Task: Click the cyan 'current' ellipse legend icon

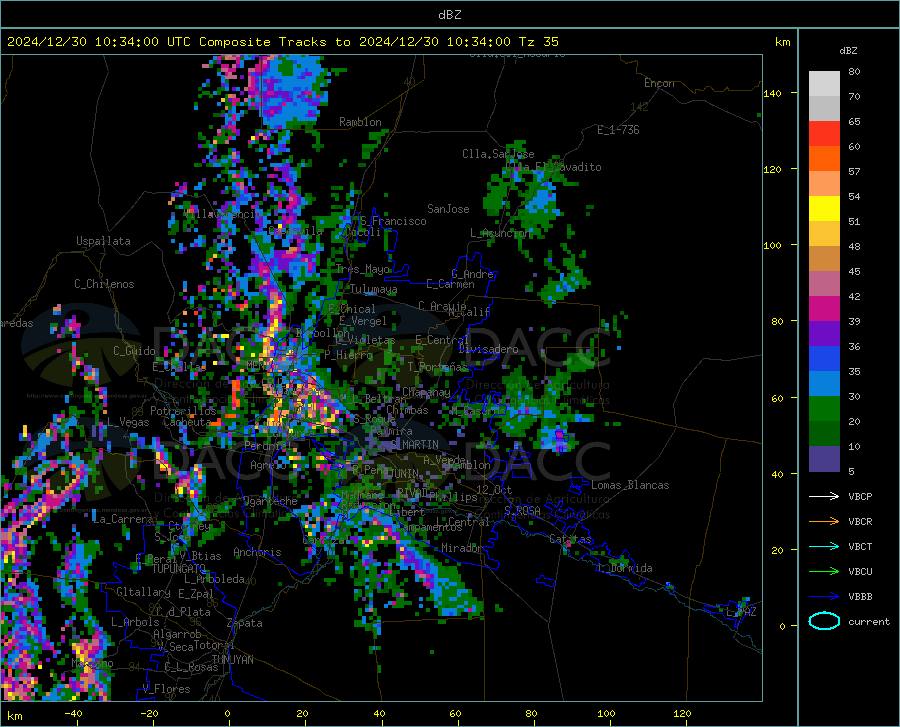Action: pyautogui.click(x=824, y=621)
